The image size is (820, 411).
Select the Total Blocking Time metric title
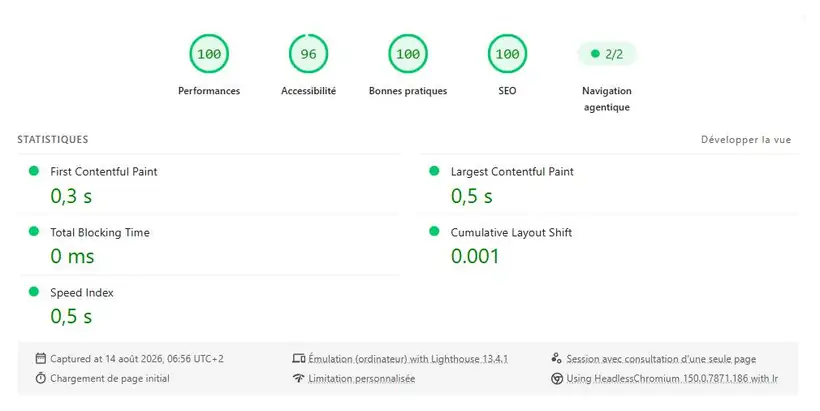pos(100,232)
